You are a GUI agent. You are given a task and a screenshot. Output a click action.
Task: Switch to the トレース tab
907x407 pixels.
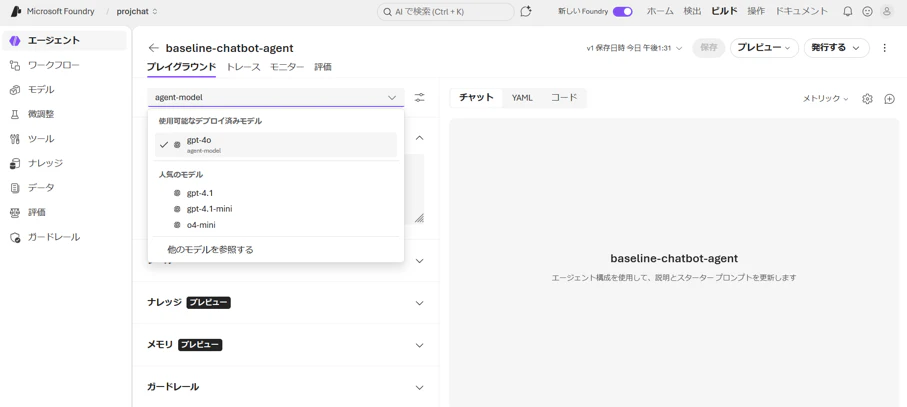[243, 67]
